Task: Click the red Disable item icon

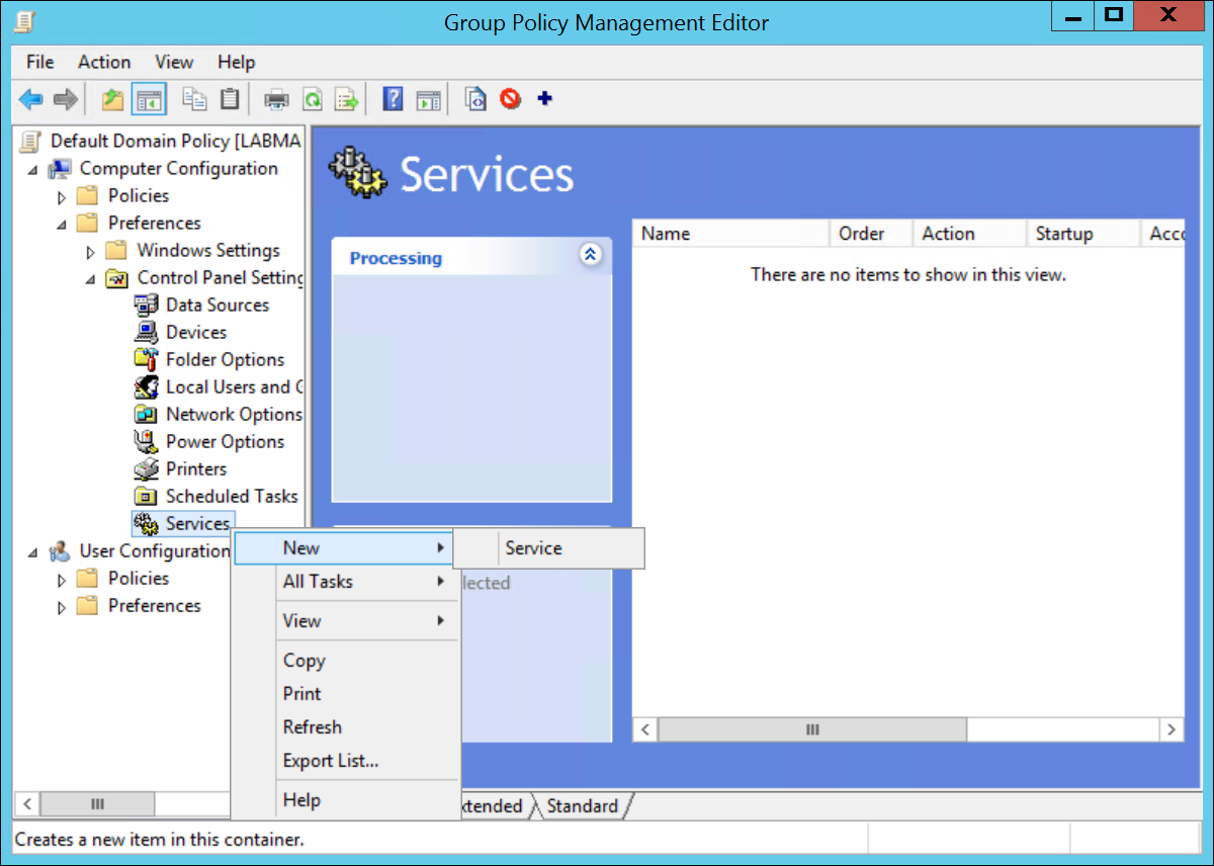Action: point(511,99)
